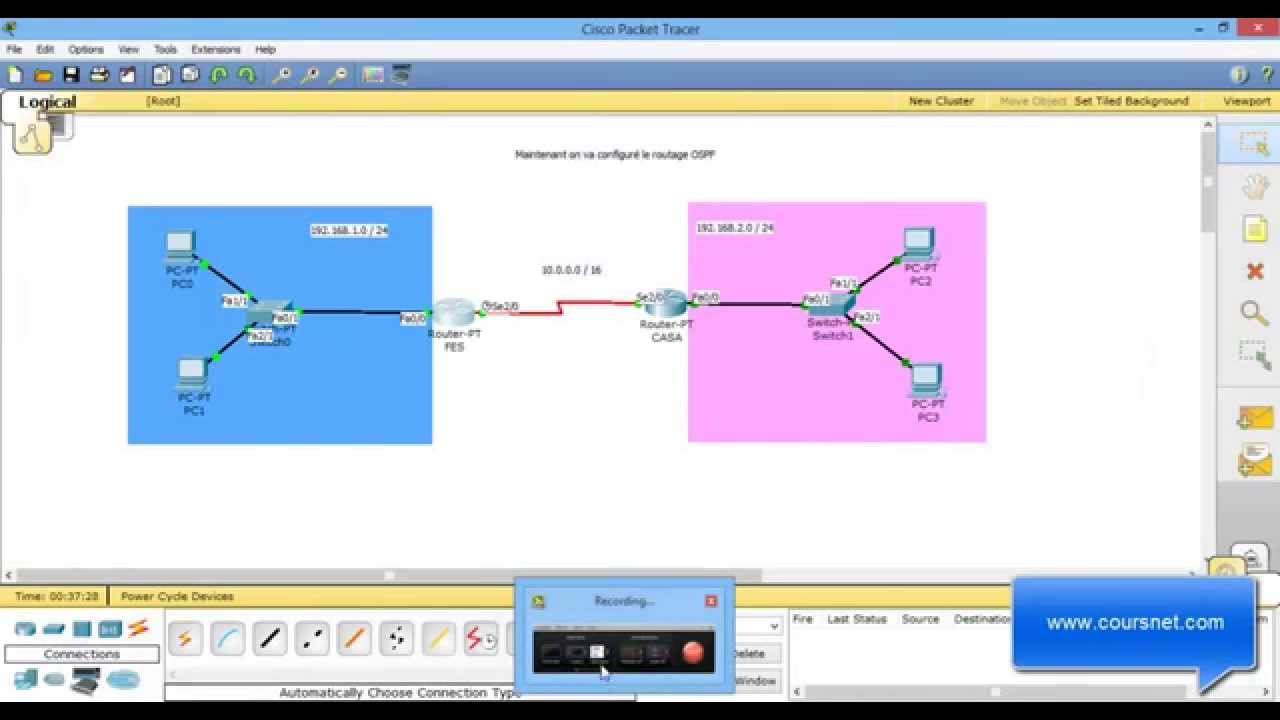The image size is (1280, 720).
Task: Open the Options menu
Action: 86,49
